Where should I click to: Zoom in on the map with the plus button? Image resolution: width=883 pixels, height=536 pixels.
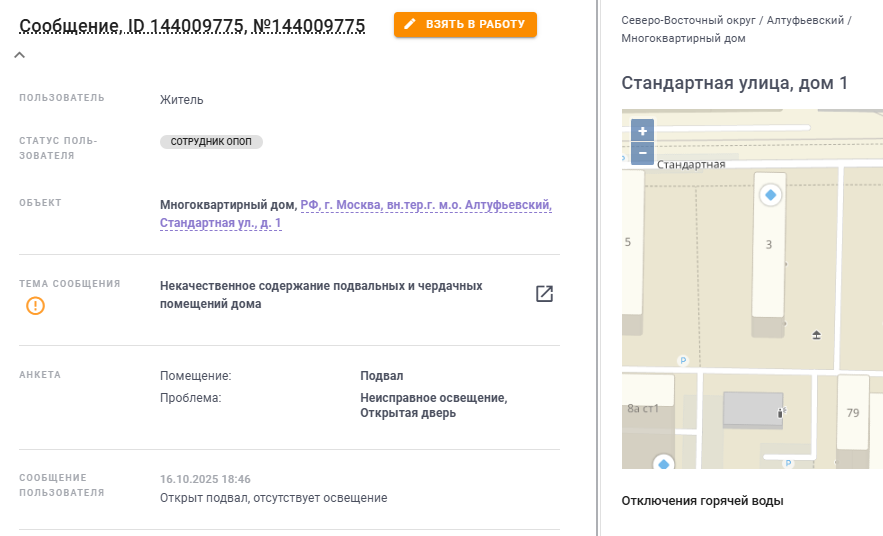642,131
